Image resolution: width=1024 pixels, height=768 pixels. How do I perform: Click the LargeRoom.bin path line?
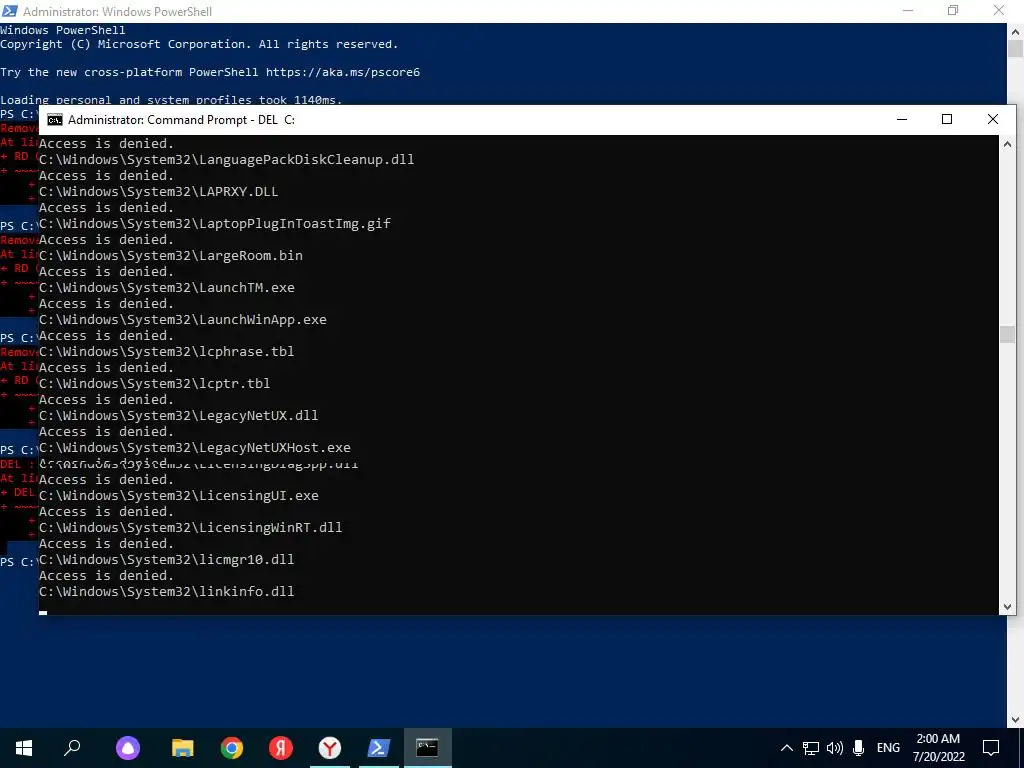(x=171, y=255)
